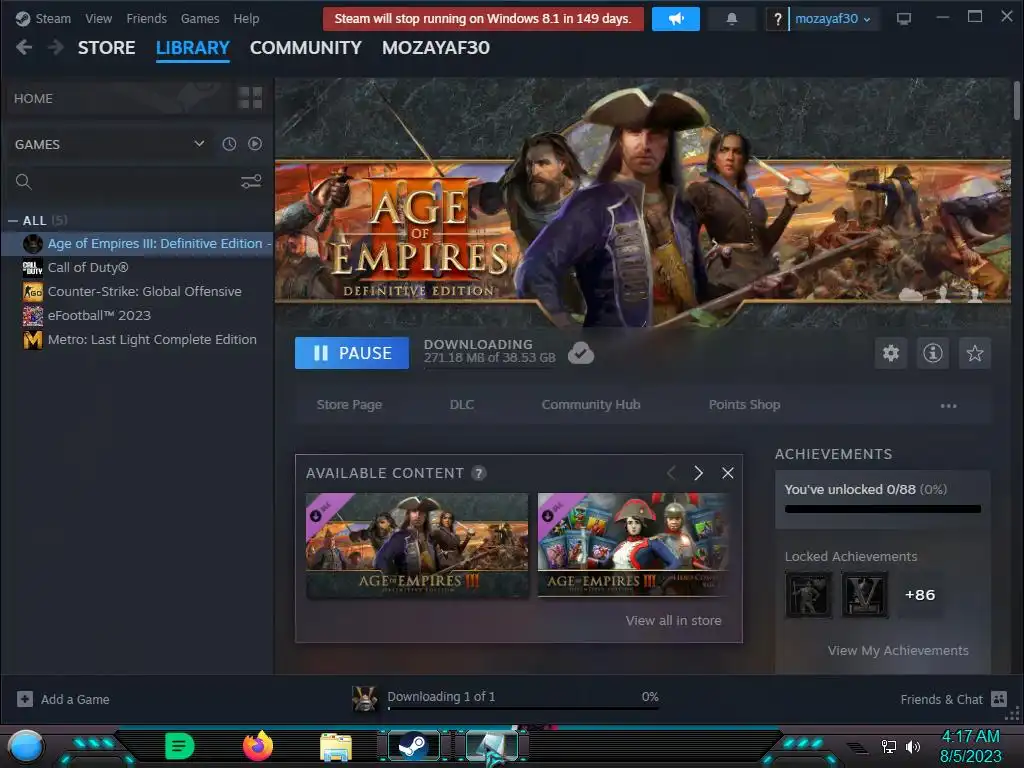Open Community Hub link

tap(591, 405)
